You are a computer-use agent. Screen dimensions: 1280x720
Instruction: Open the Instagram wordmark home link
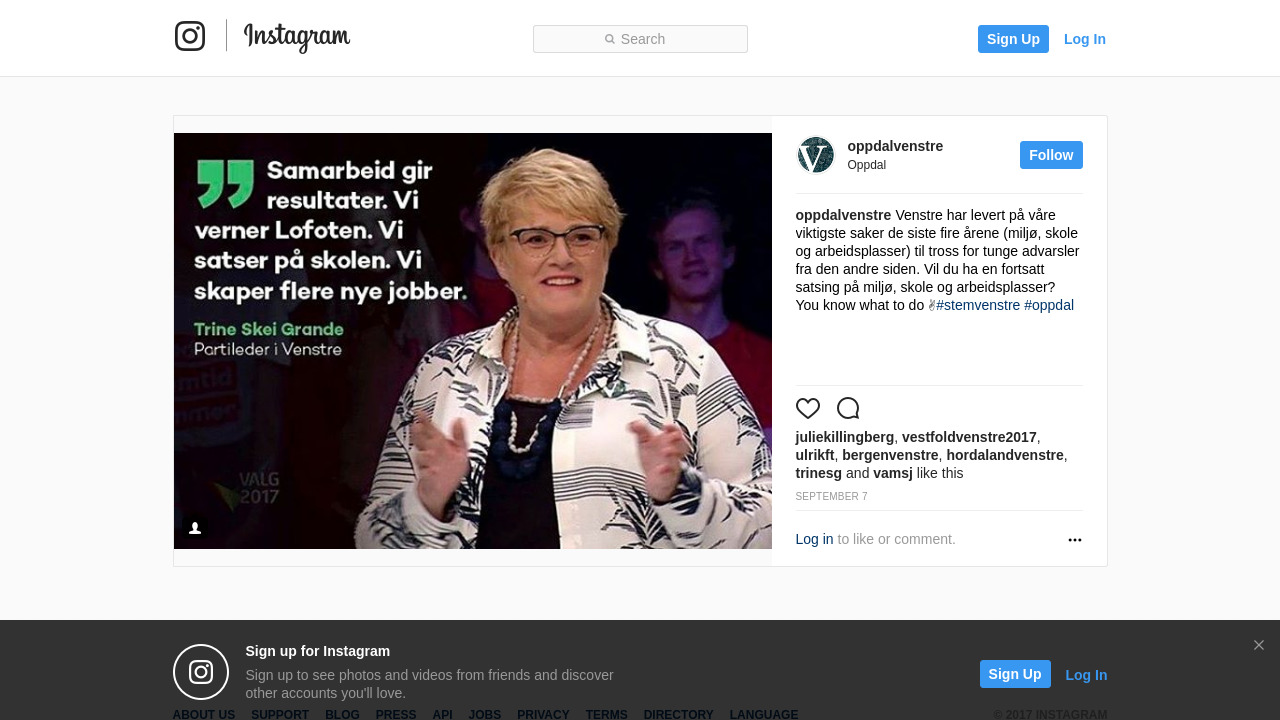click(297, 37)
